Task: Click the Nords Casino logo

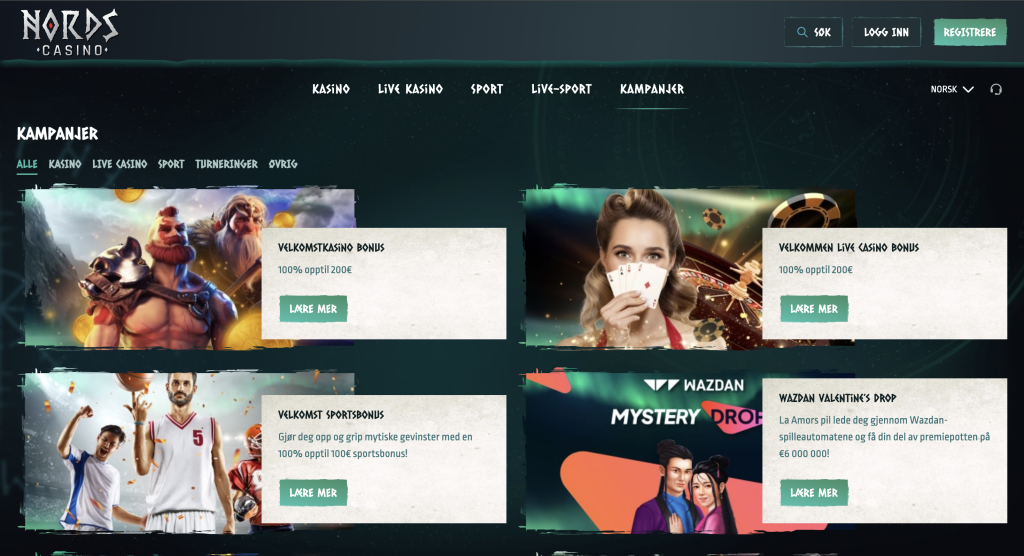Action: click(x=70, y=32)
